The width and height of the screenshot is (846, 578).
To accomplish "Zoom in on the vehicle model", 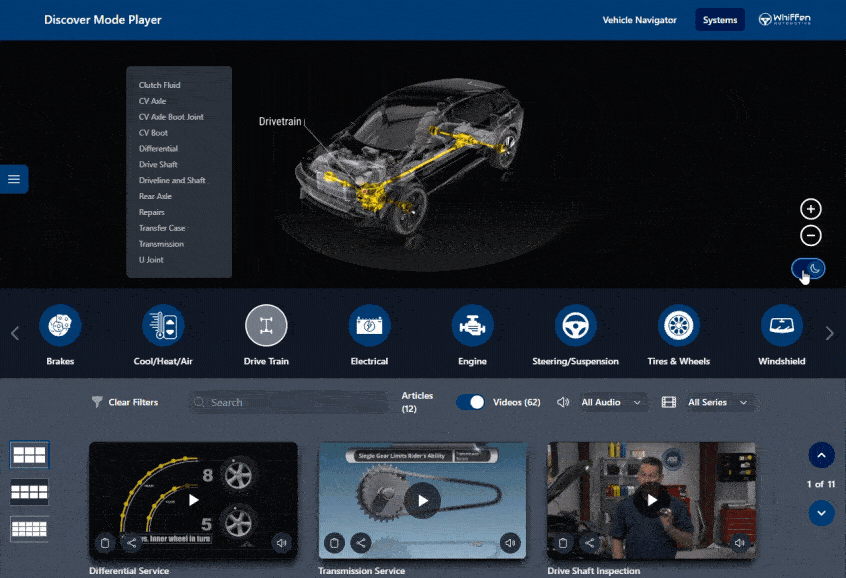I will point(811,209).
